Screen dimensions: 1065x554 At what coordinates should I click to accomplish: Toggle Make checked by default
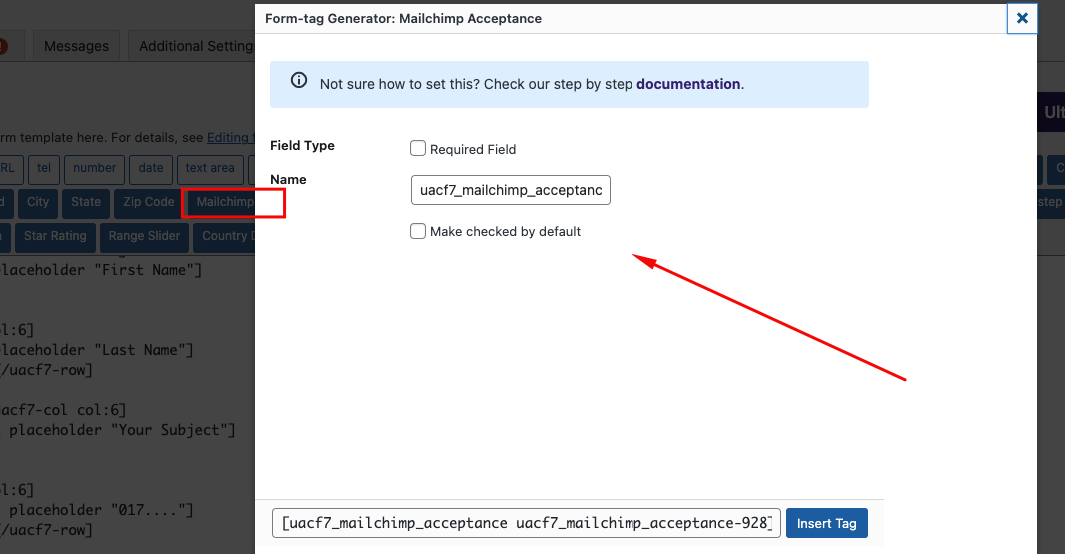pyautogui.click(x=418, y=232)
